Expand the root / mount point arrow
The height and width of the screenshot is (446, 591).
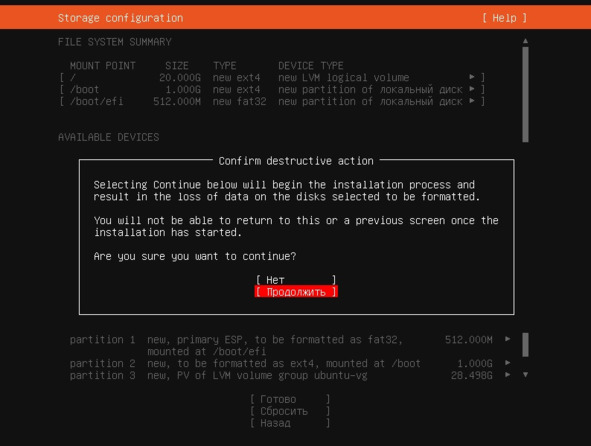coord(472,77)
